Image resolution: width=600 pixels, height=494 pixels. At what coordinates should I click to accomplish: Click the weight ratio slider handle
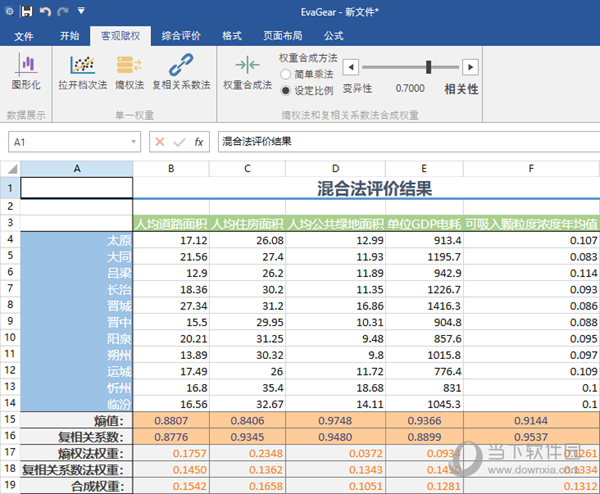click(x=429, y=67)
